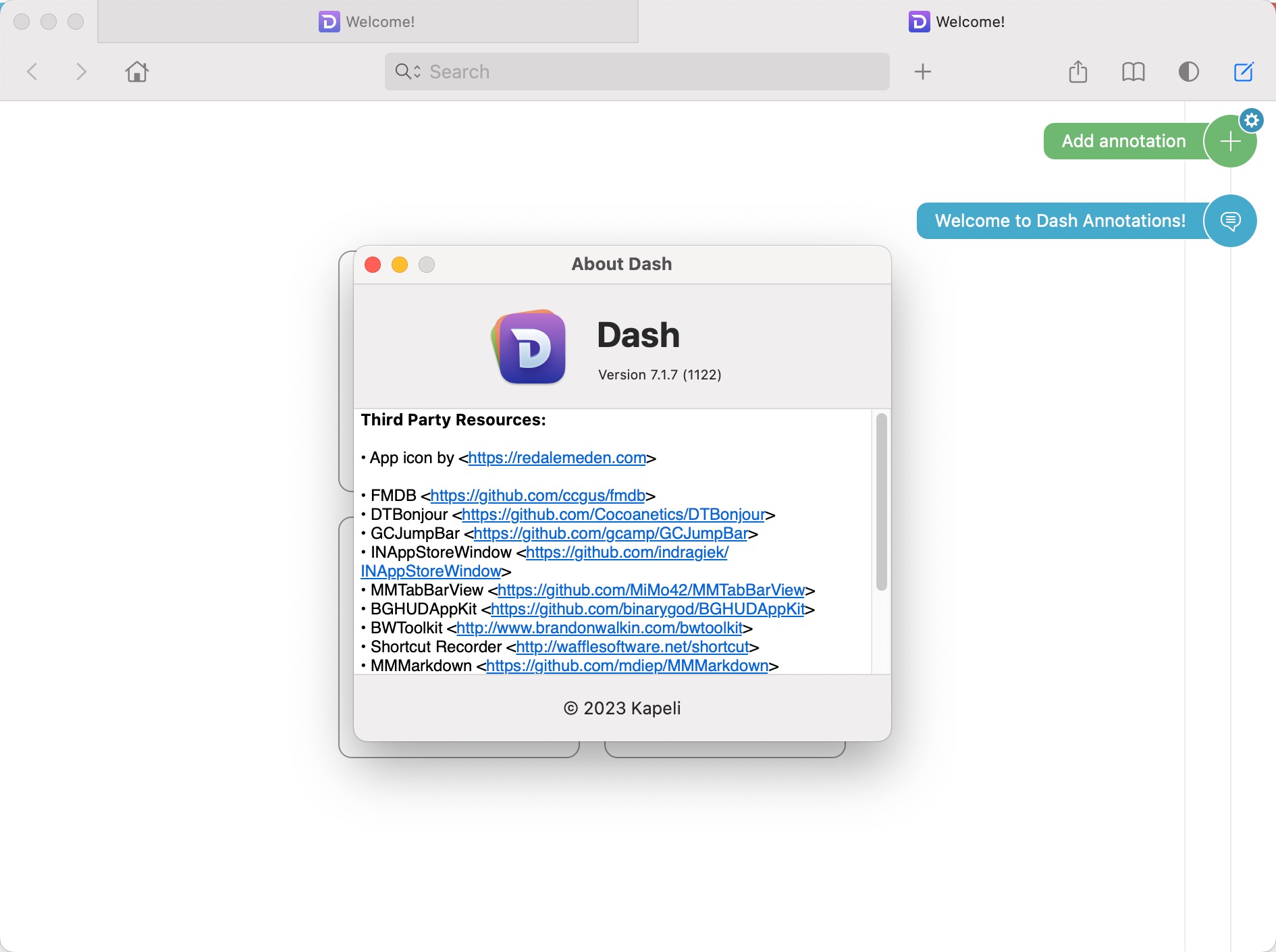Go forward with the right chevron
The width and height of the screenshot is (1276, 952).
[x=81, y=72]
